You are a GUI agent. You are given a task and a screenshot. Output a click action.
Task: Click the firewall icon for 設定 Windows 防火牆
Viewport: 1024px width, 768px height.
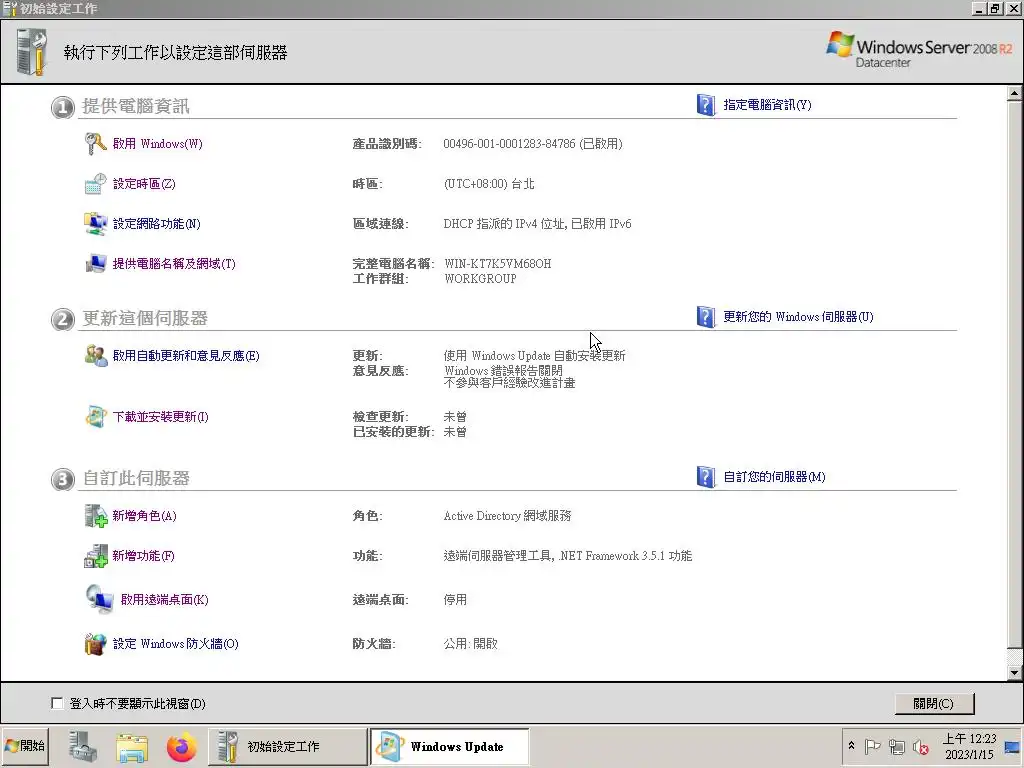pos(95,644)
